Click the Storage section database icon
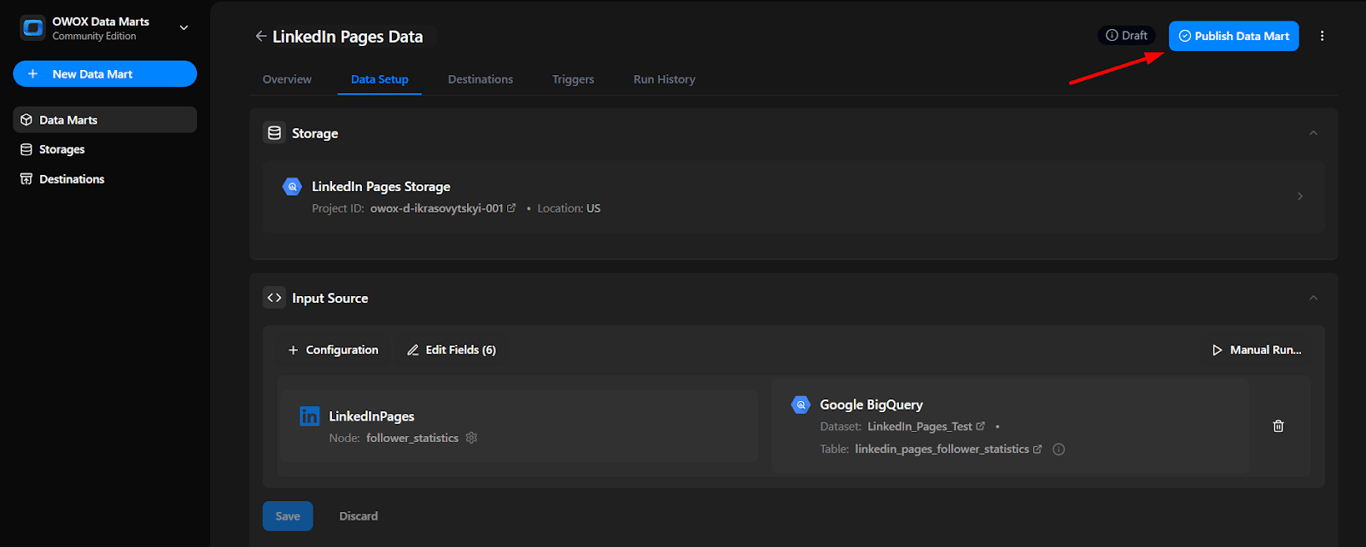Viewport: 1366px width, 547px height. click(274, 133)
